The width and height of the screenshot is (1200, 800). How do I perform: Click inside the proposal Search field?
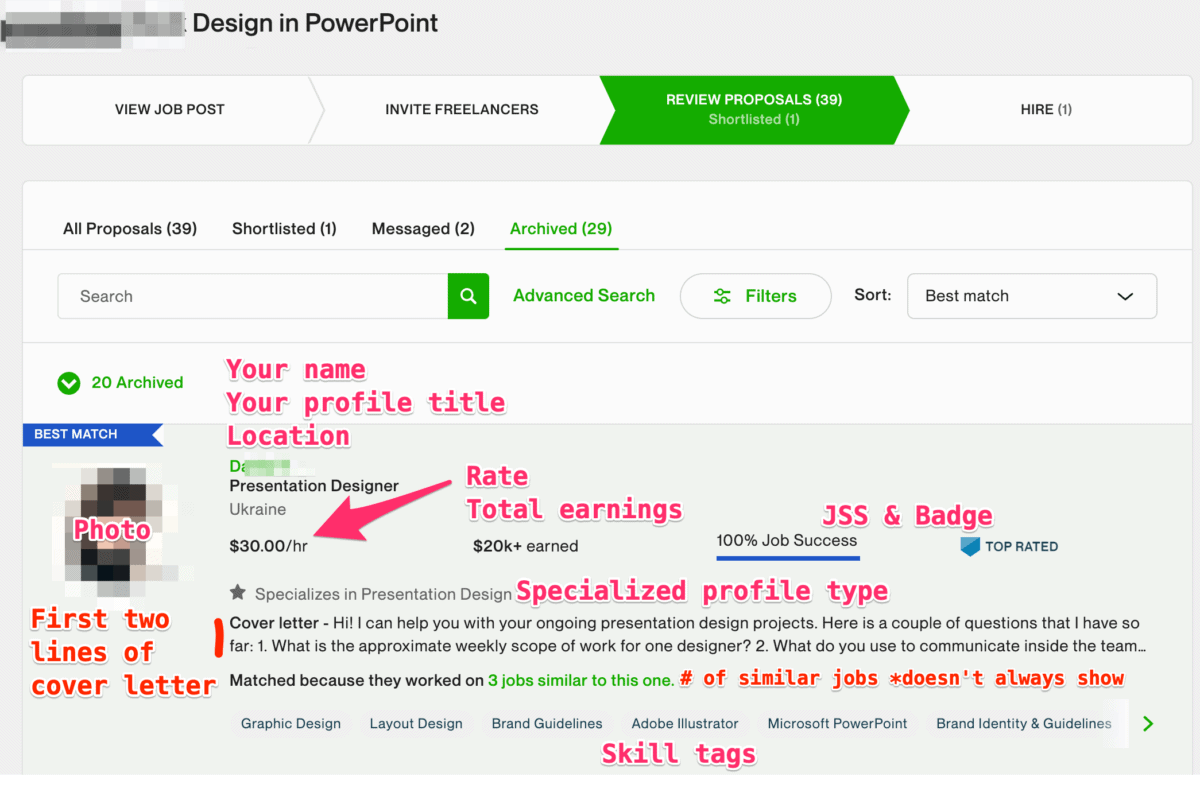coord(250,295)
